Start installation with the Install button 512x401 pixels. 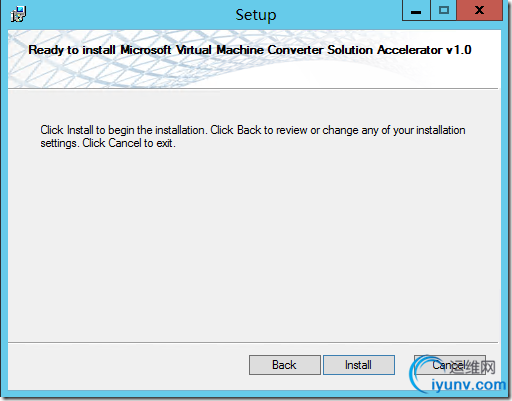pyautogui.click(x=359, y=365)
